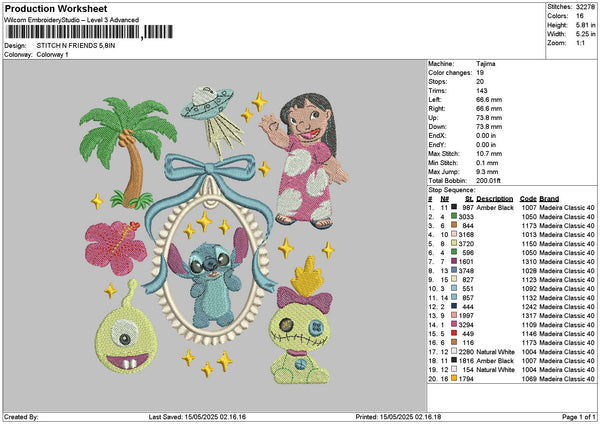Click the Machine value 'Tajima'
Screen dimensions: 600x424
486,64
